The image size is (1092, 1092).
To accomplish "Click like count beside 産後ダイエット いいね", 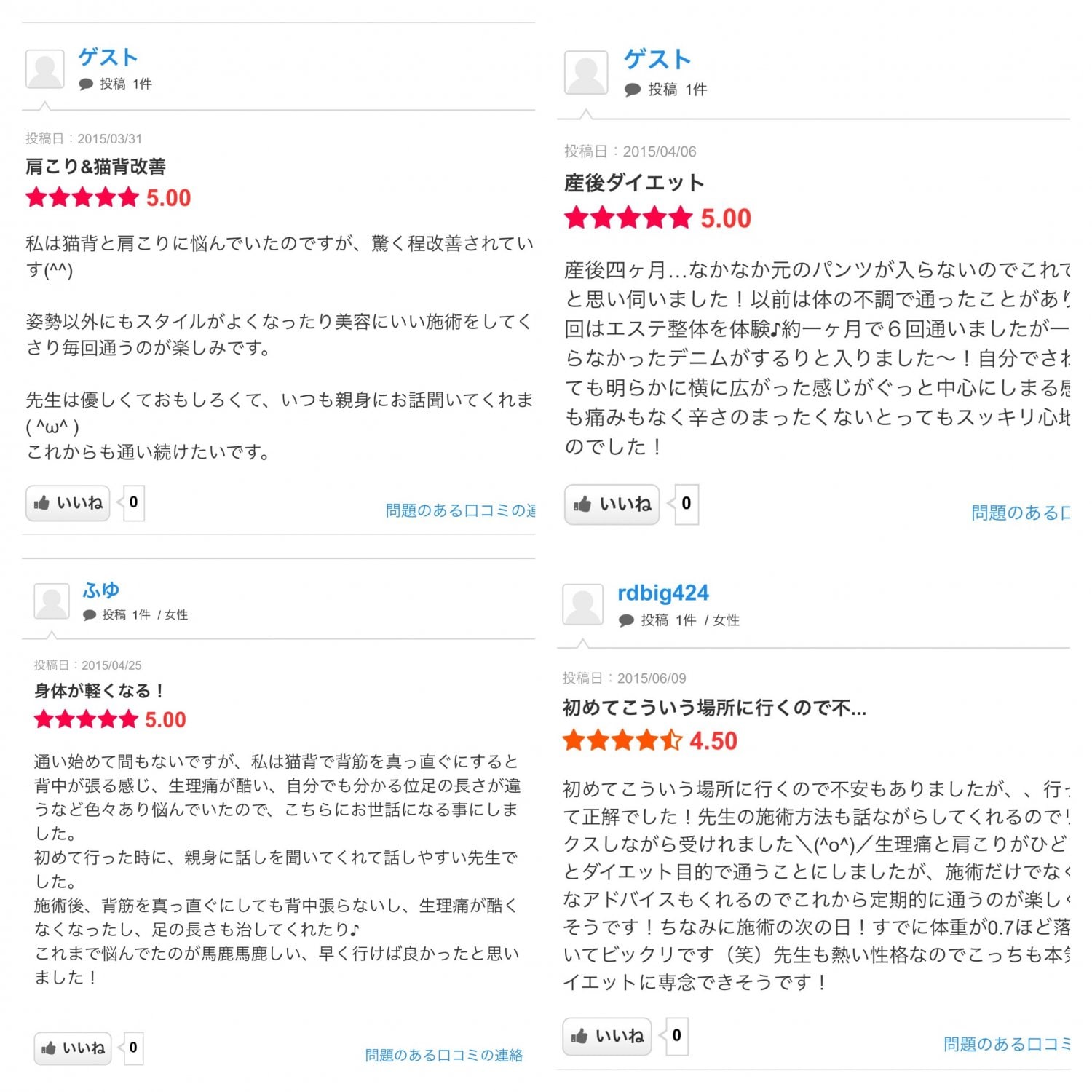I will click(x=686, y=504).
